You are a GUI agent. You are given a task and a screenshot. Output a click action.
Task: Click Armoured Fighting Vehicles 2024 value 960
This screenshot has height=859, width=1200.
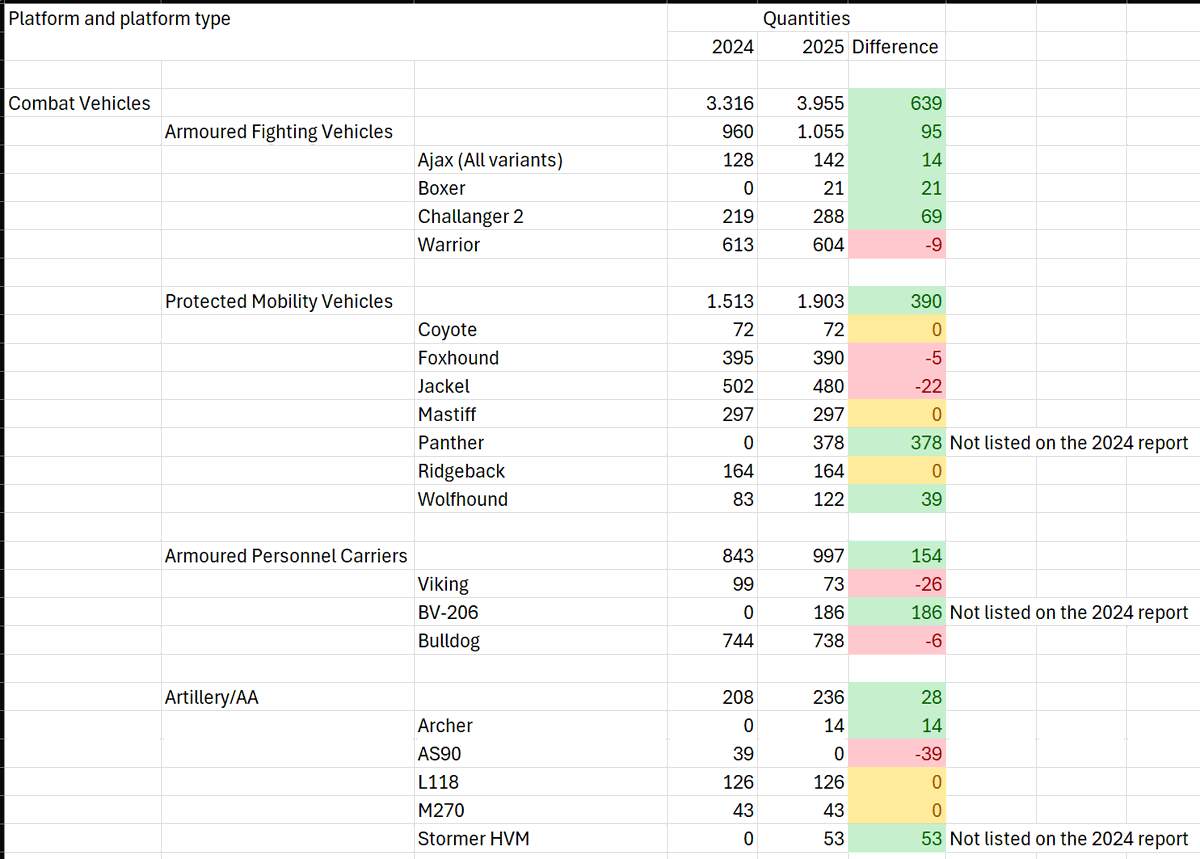(x=711, y=131)
